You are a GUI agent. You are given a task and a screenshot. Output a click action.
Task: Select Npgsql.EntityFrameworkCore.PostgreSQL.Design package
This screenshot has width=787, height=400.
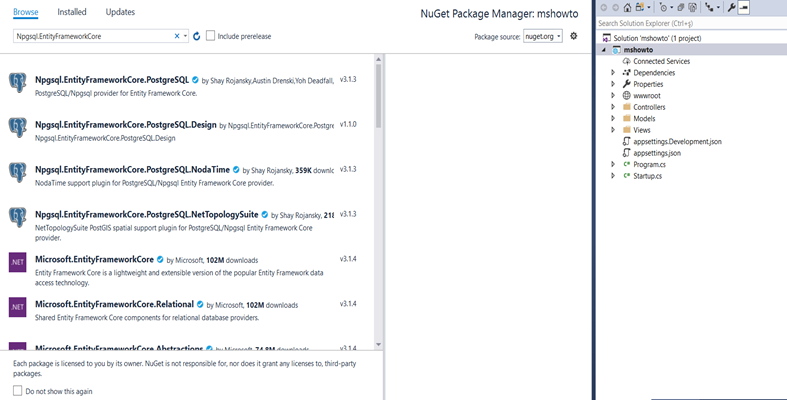pos(125,124)
